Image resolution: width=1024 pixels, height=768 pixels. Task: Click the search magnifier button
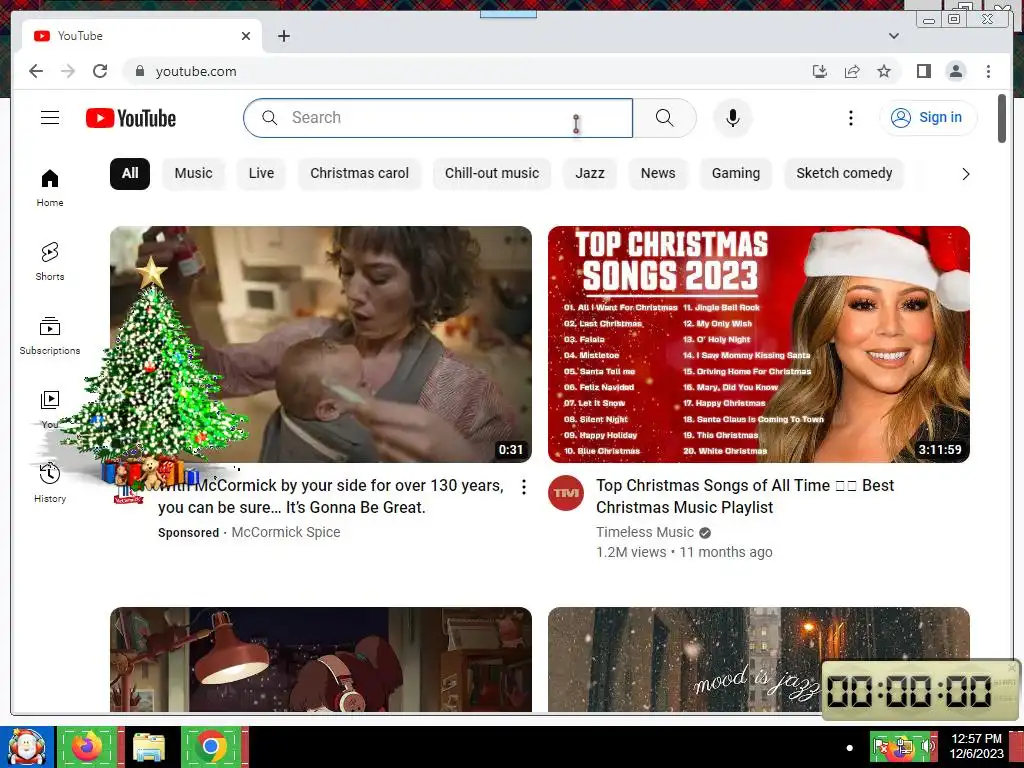pos(664,118)
